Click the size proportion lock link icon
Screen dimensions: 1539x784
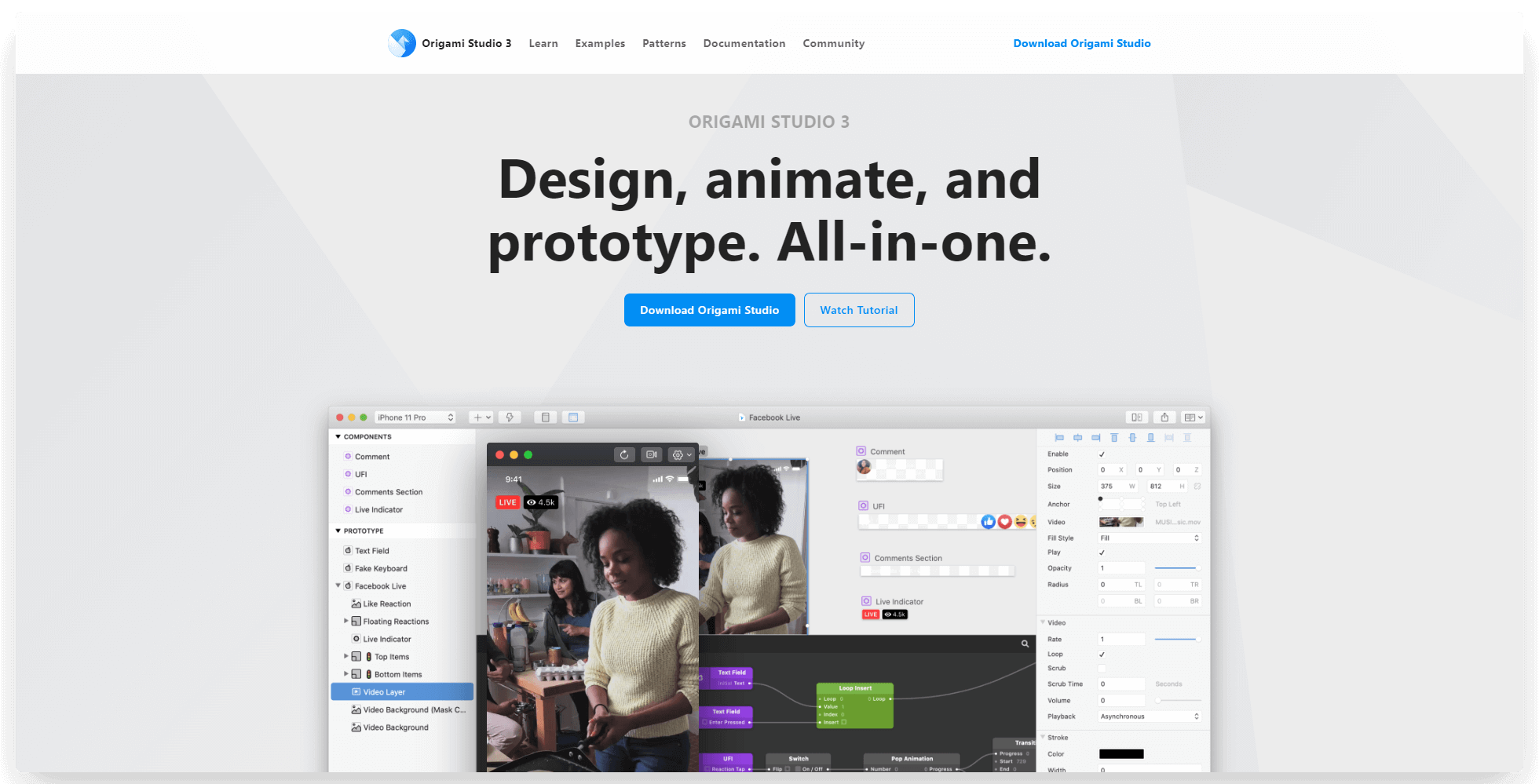tap(1197, 487)
